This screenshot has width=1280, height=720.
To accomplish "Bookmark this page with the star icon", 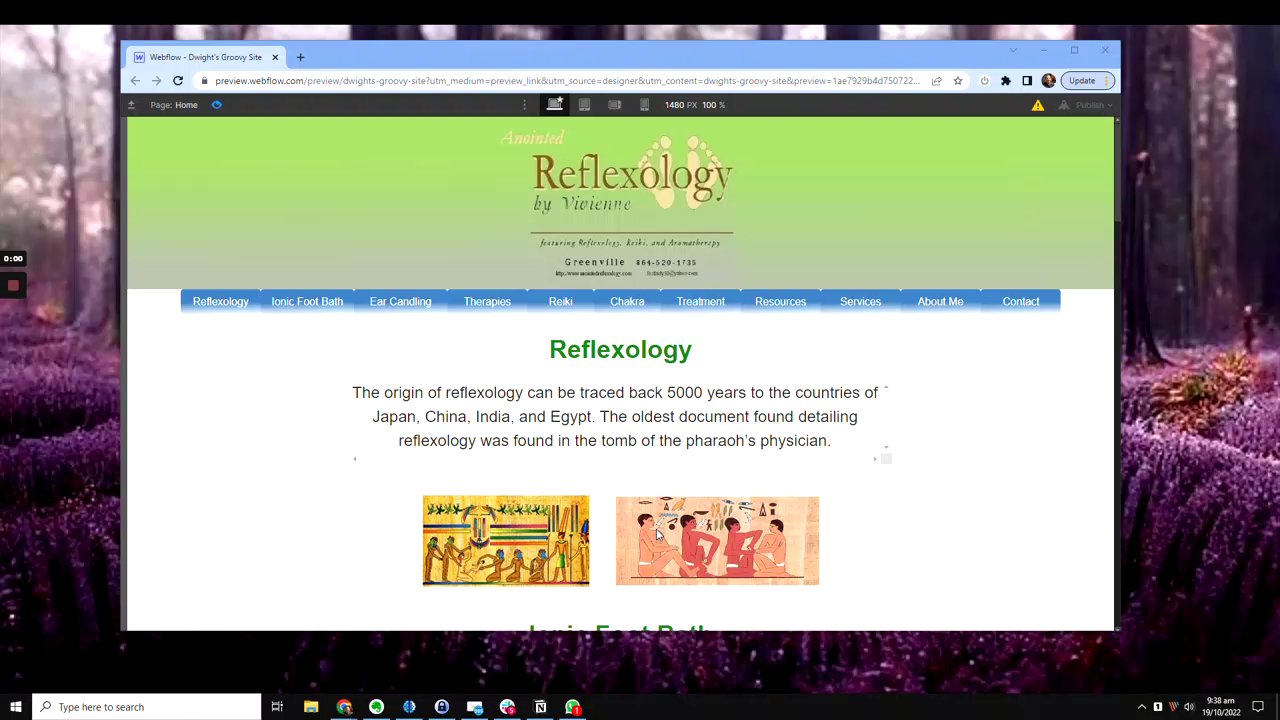I will tap(957, 81).
